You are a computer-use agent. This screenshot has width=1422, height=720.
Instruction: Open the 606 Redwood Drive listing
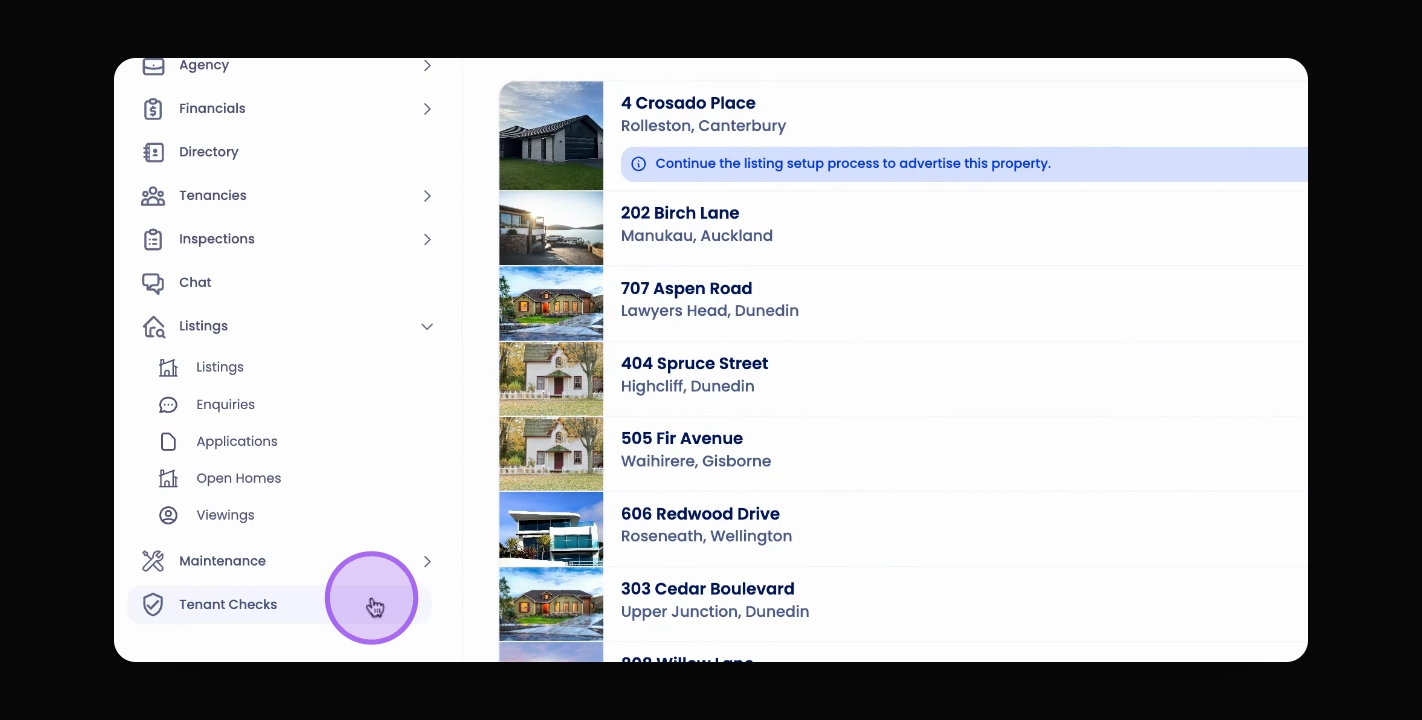700,514
